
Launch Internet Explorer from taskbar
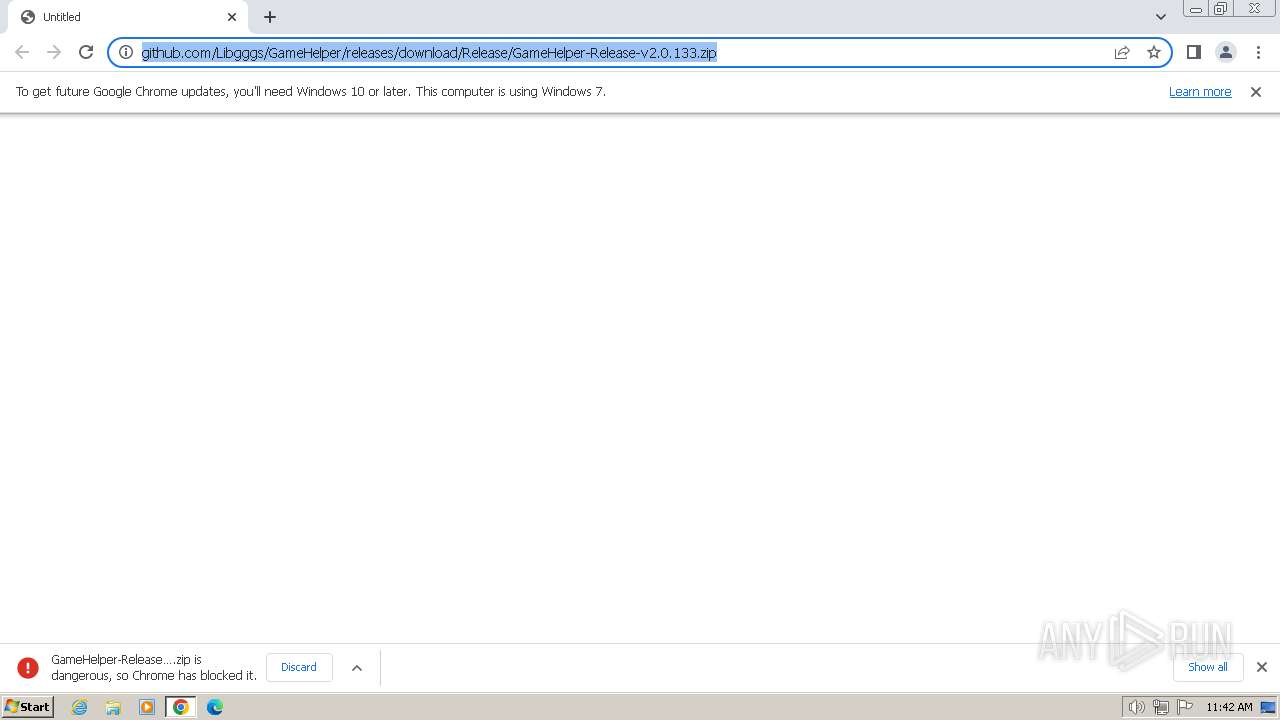pyautogui.click(x=80, y=707)
